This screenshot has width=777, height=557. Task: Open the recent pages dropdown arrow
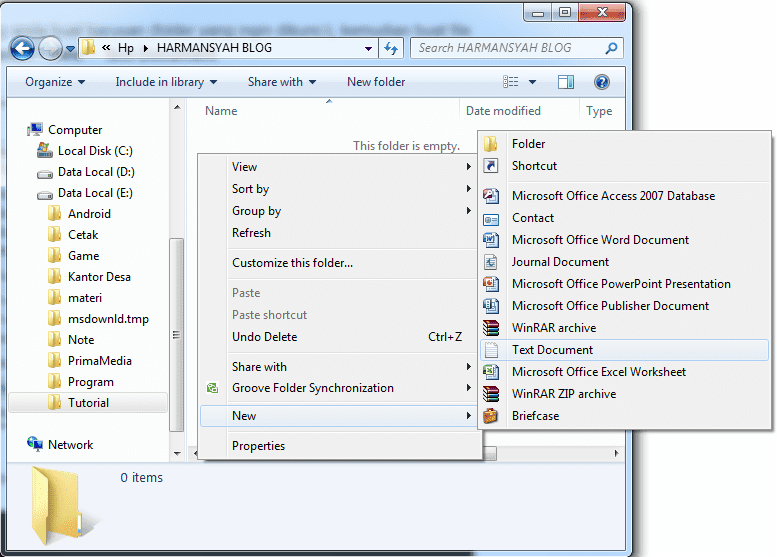coord(70,49)
